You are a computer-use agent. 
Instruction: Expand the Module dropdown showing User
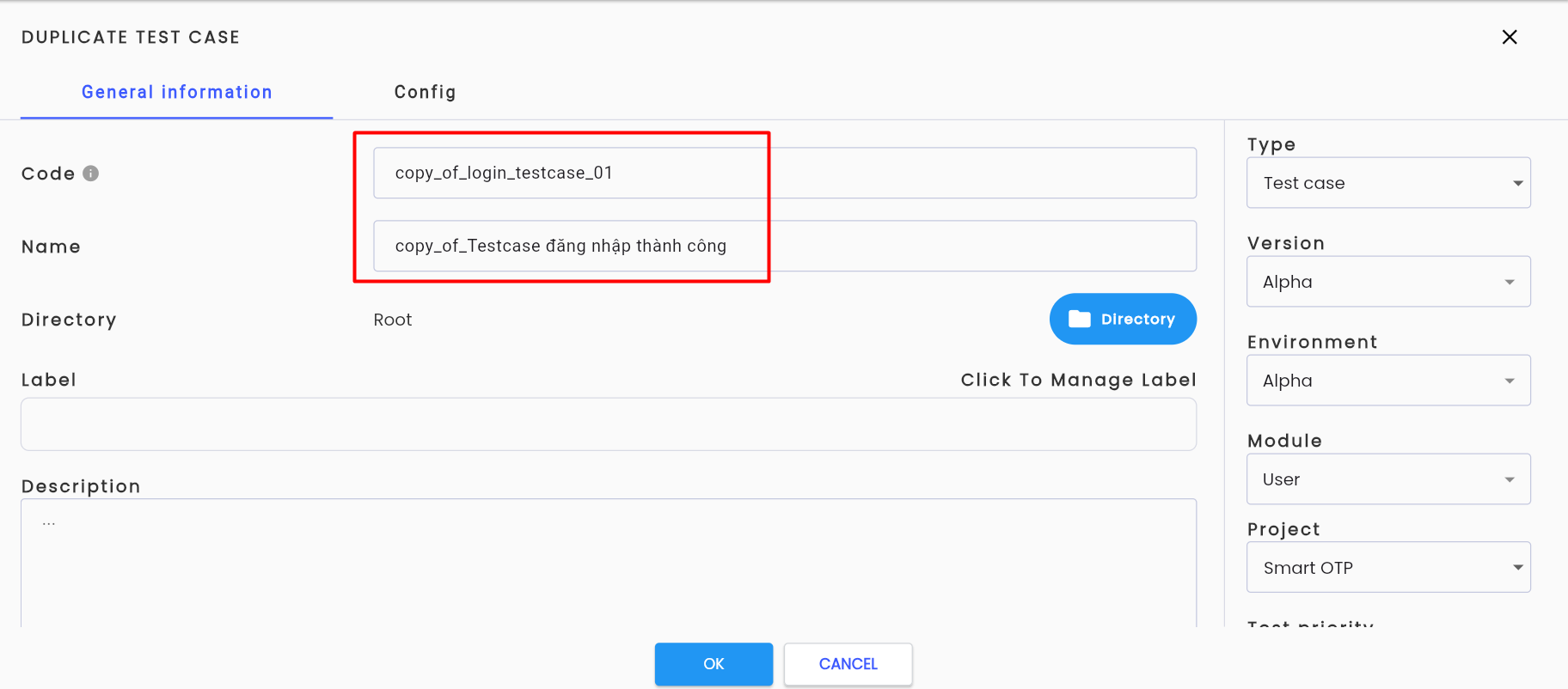pos(1388,479)
